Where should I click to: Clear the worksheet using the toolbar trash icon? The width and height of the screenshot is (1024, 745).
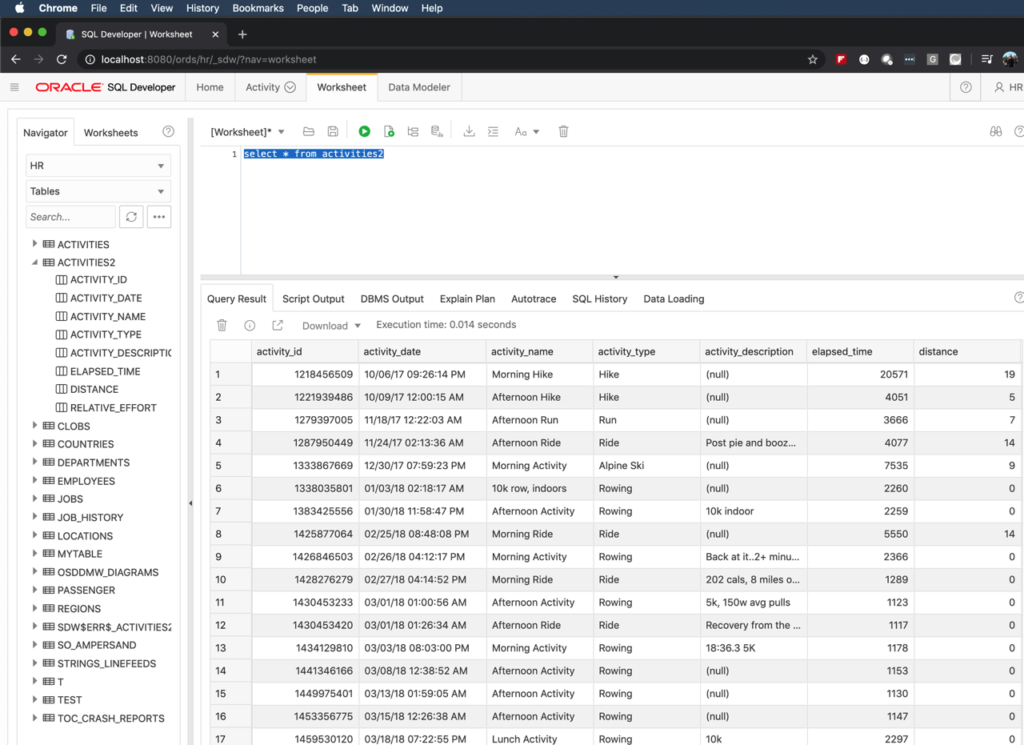tap(563, 131)
